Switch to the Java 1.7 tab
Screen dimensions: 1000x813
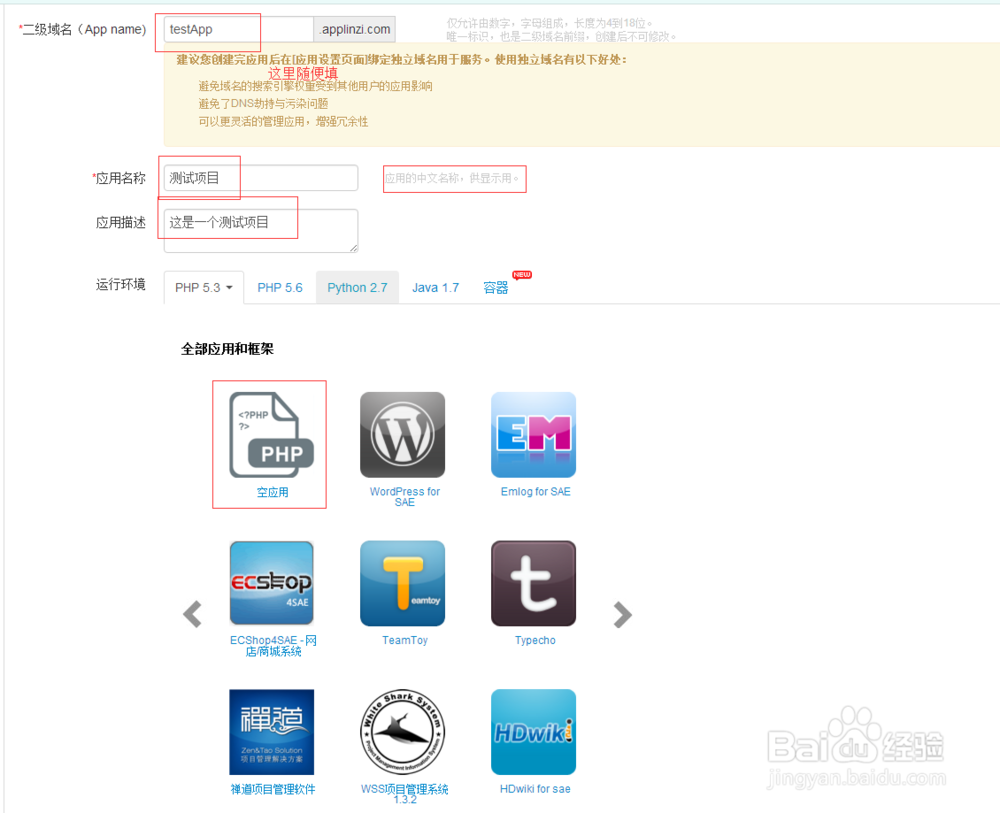tap(436, 288)
